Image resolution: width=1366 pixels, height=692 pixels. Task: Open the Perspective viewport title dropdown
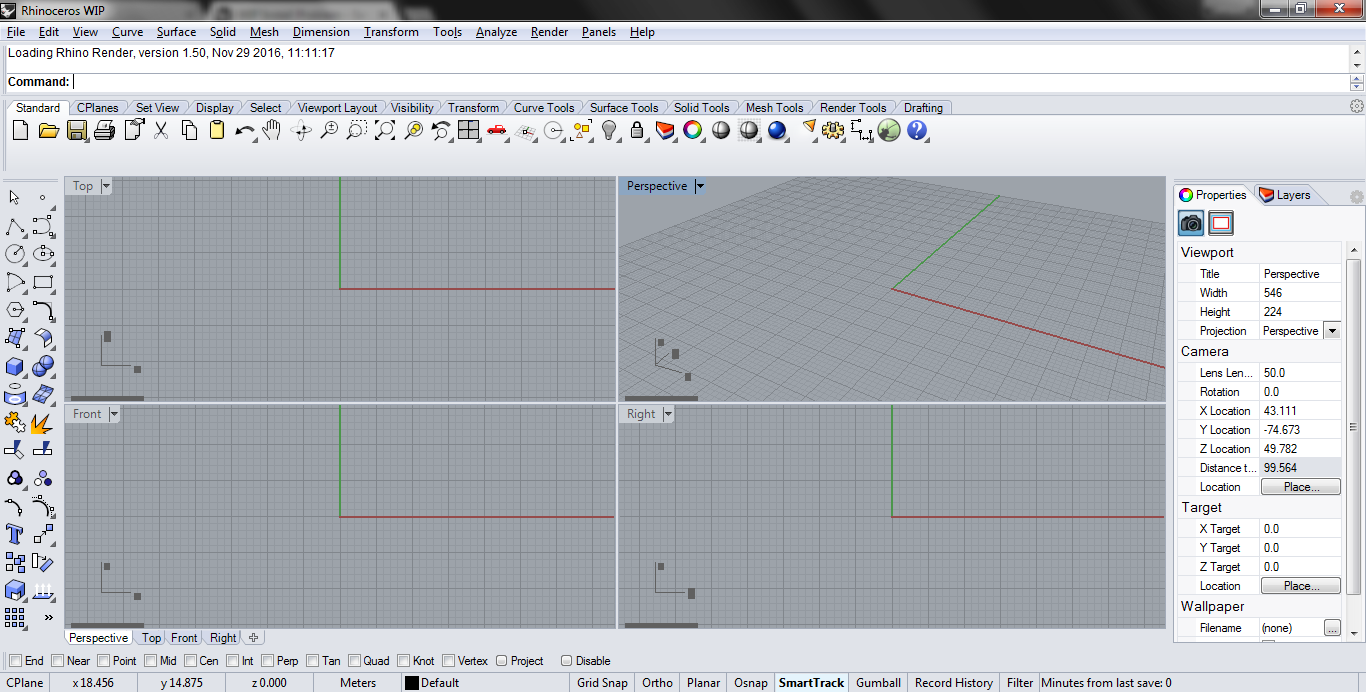point(700,186)
